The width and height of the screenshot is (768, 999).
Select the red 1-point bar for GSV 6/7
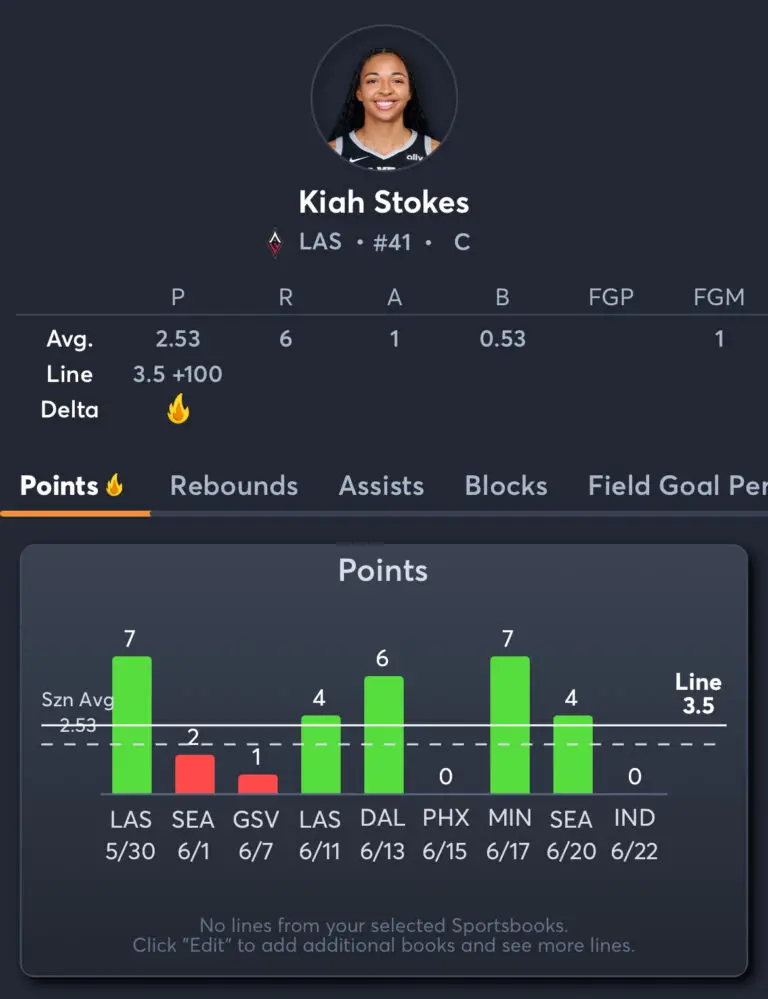point(258,784)
